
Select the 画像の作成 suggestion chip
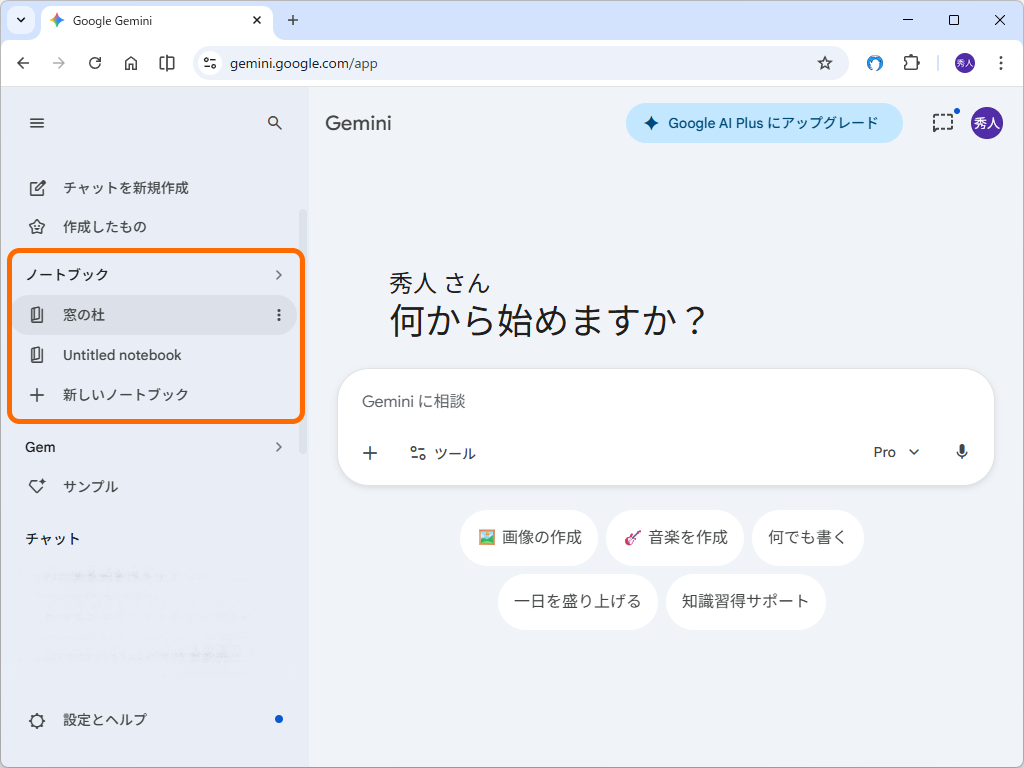529,537
